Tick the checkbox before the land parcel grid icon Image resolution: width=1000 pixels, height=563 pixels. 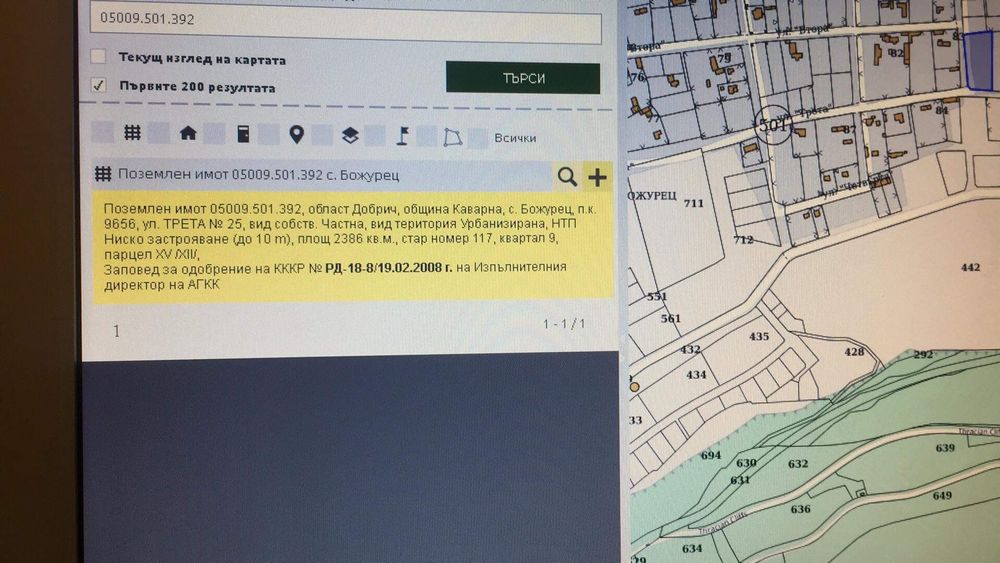click(103, 132)
